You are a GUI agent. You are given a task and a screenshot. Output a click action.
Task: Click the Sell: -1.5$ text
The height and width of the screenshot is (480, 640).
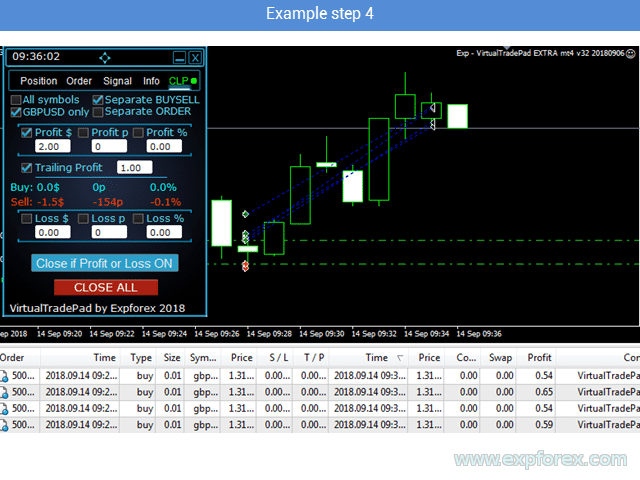point(37,202)
